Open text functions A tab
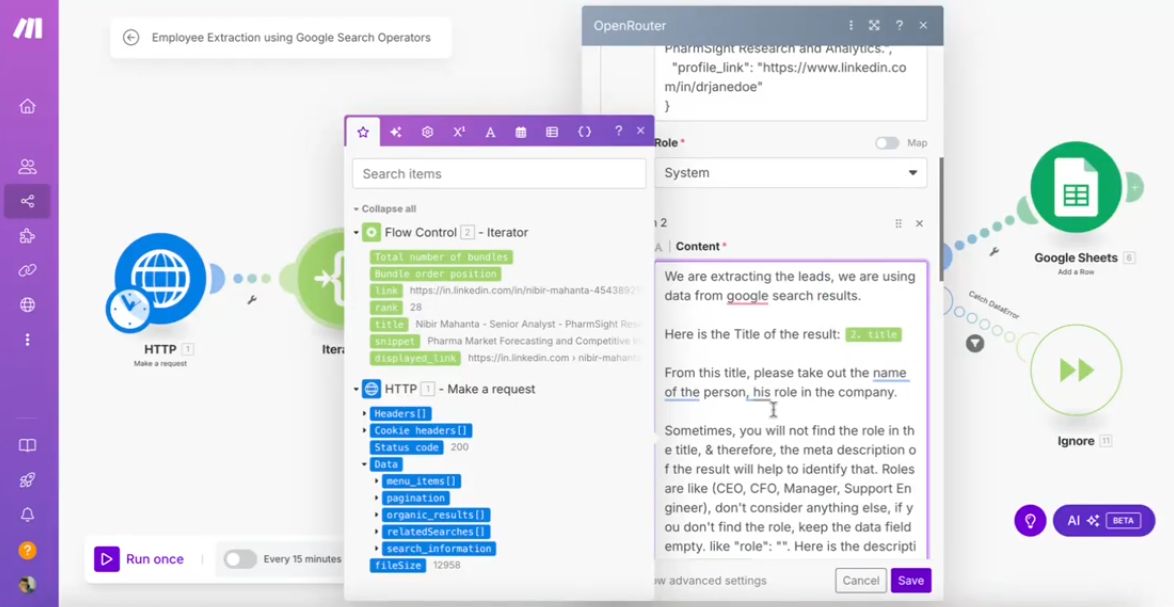 click(x=490, y=132)
